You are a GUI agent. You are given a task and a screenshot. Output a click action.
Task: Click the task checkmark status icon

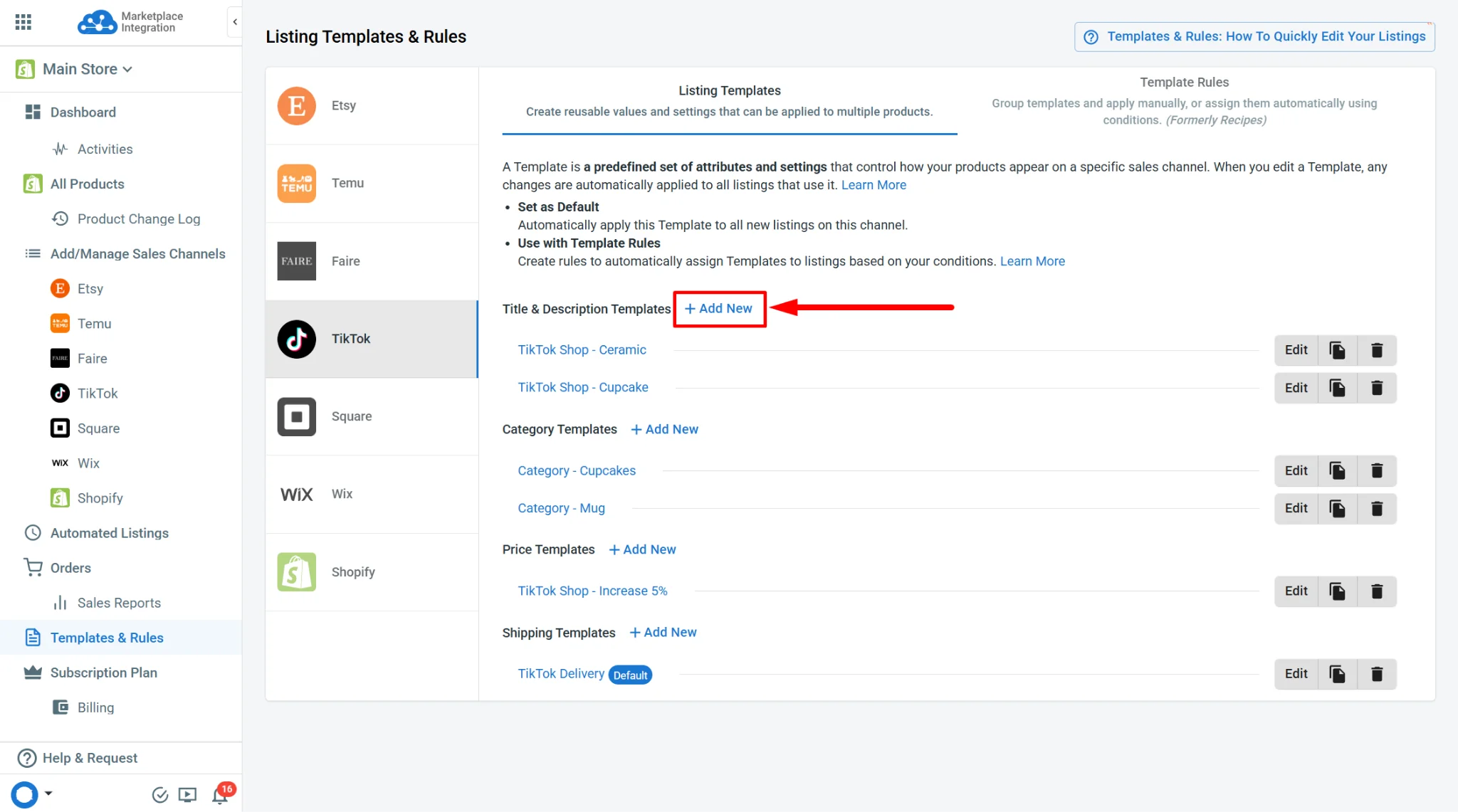[159, 795]
